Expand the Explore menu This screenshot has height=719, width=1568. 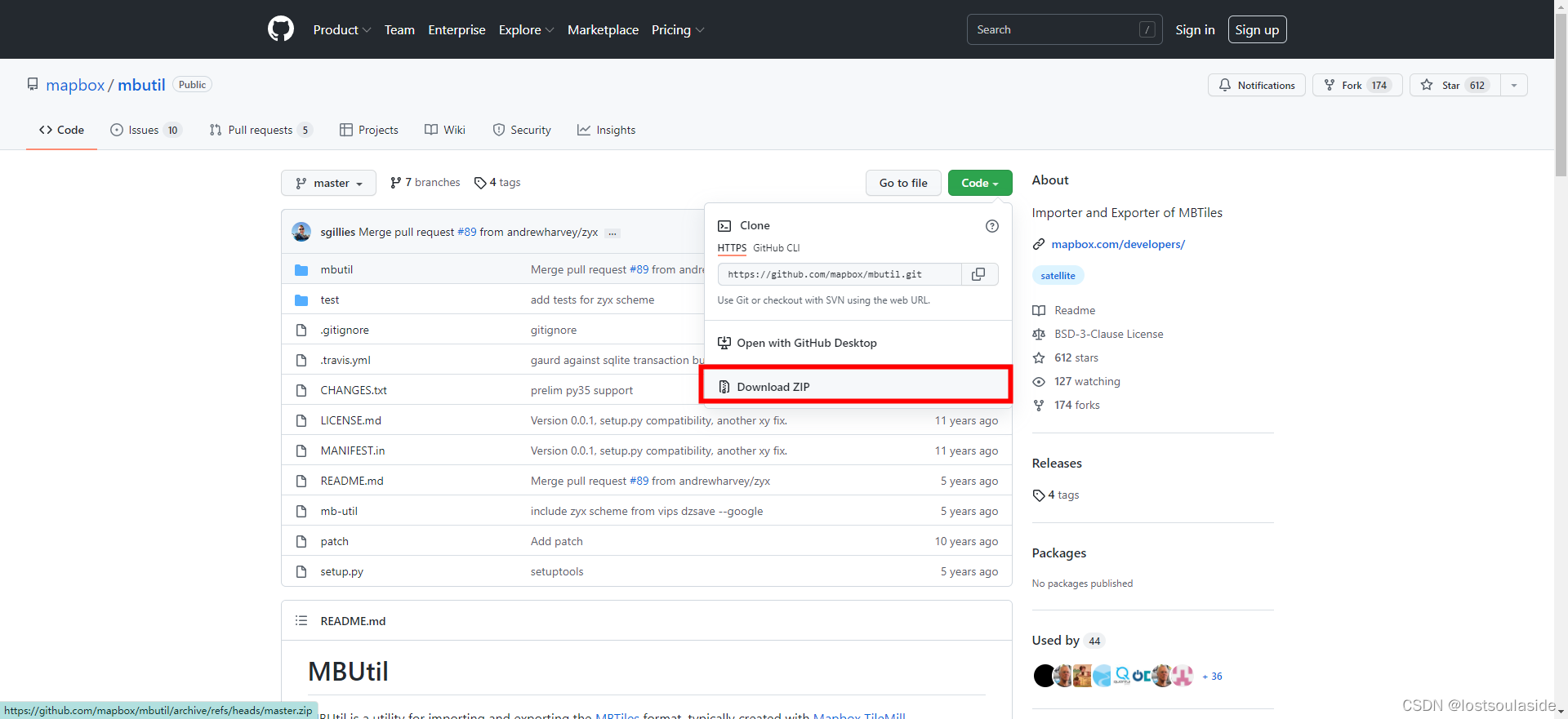527,29
